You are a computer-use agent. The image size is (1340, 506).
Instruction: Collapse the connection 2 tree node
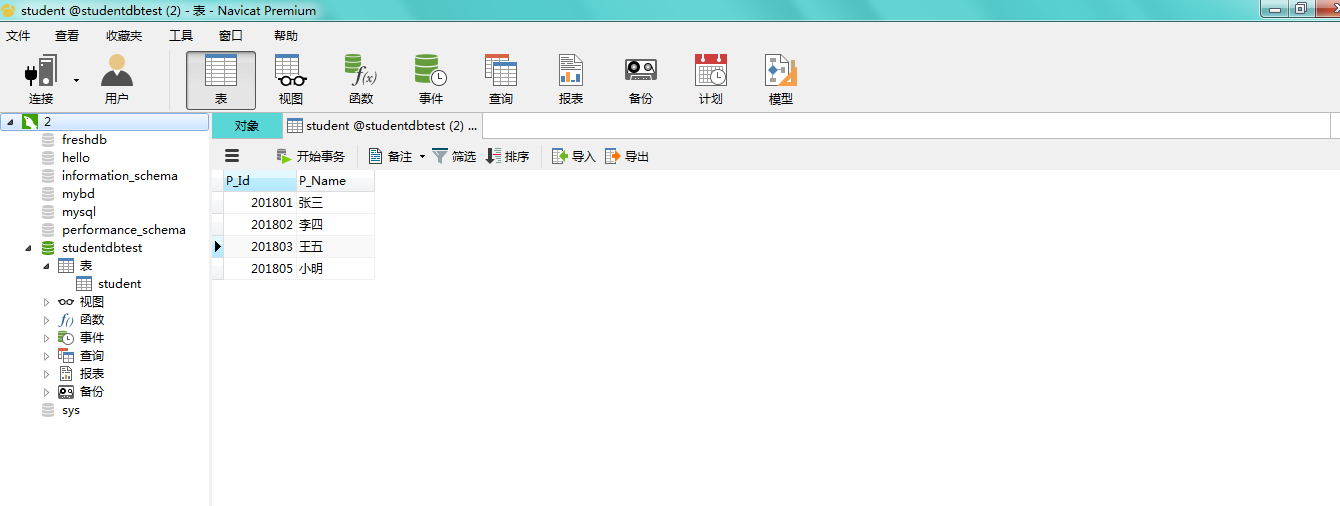click(10, 122)
